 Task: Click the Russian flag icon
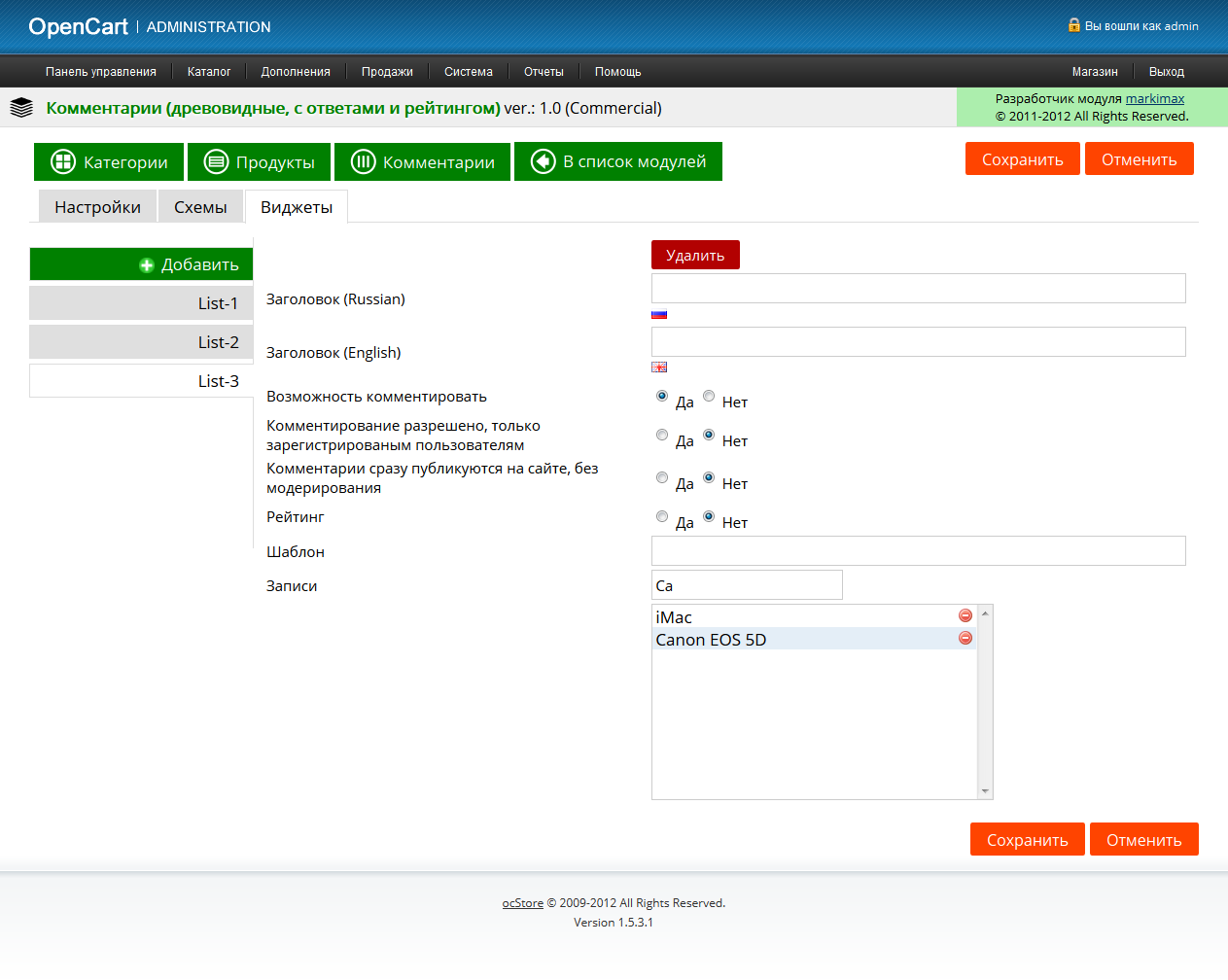(x=659, y=314)
